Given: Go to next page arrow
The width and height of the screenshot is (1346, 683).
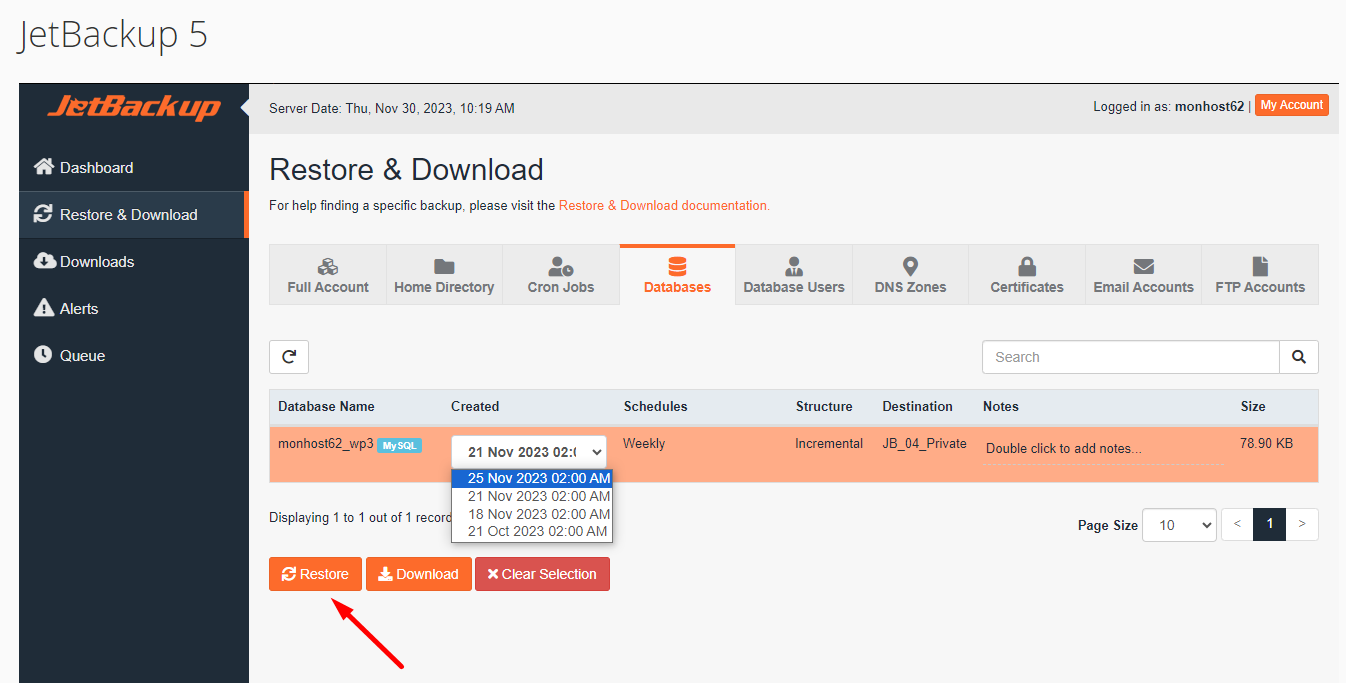Looking at the screenshot, I should [x=1302, y=524].
